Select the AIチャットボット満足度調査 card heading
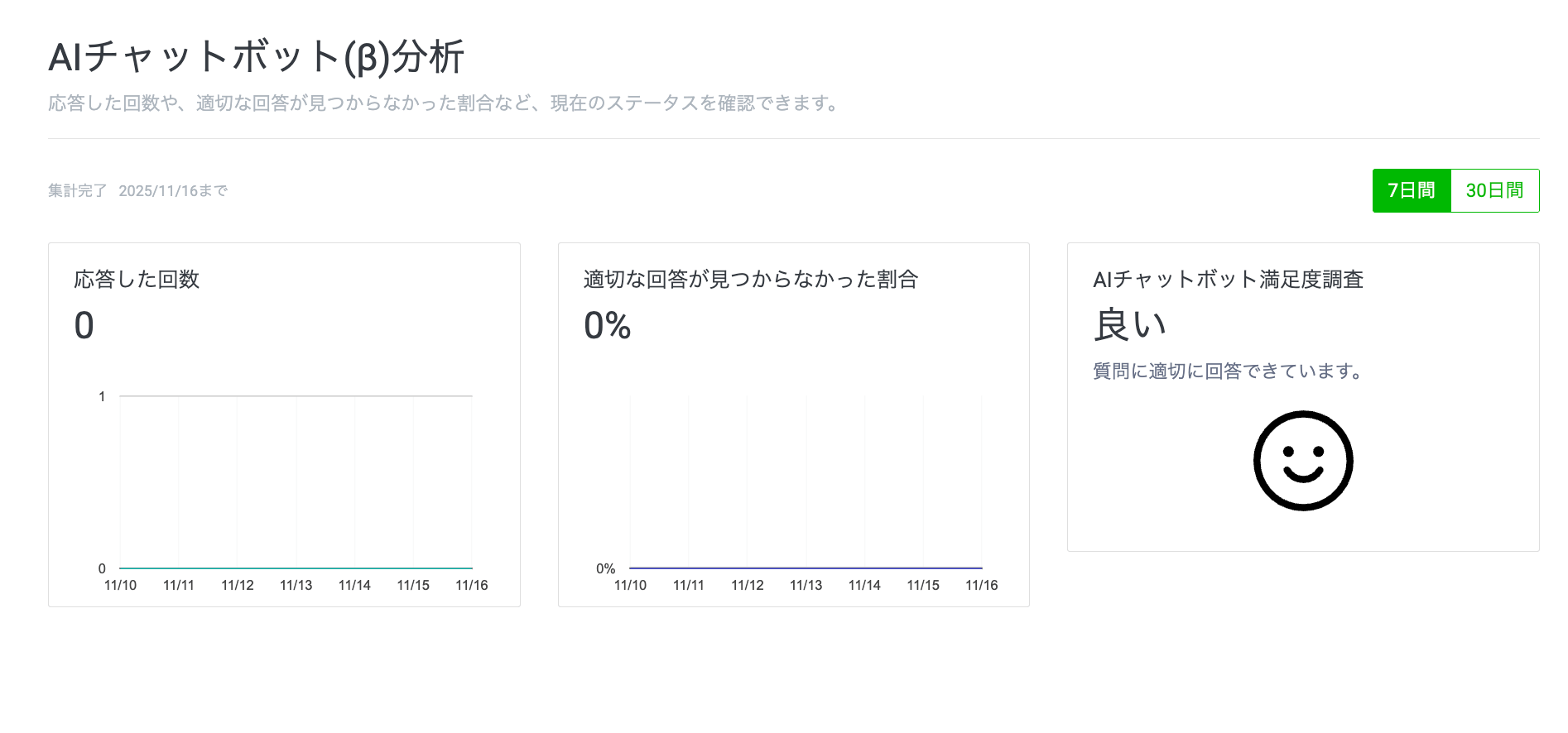 click(x=1228, y=280)
